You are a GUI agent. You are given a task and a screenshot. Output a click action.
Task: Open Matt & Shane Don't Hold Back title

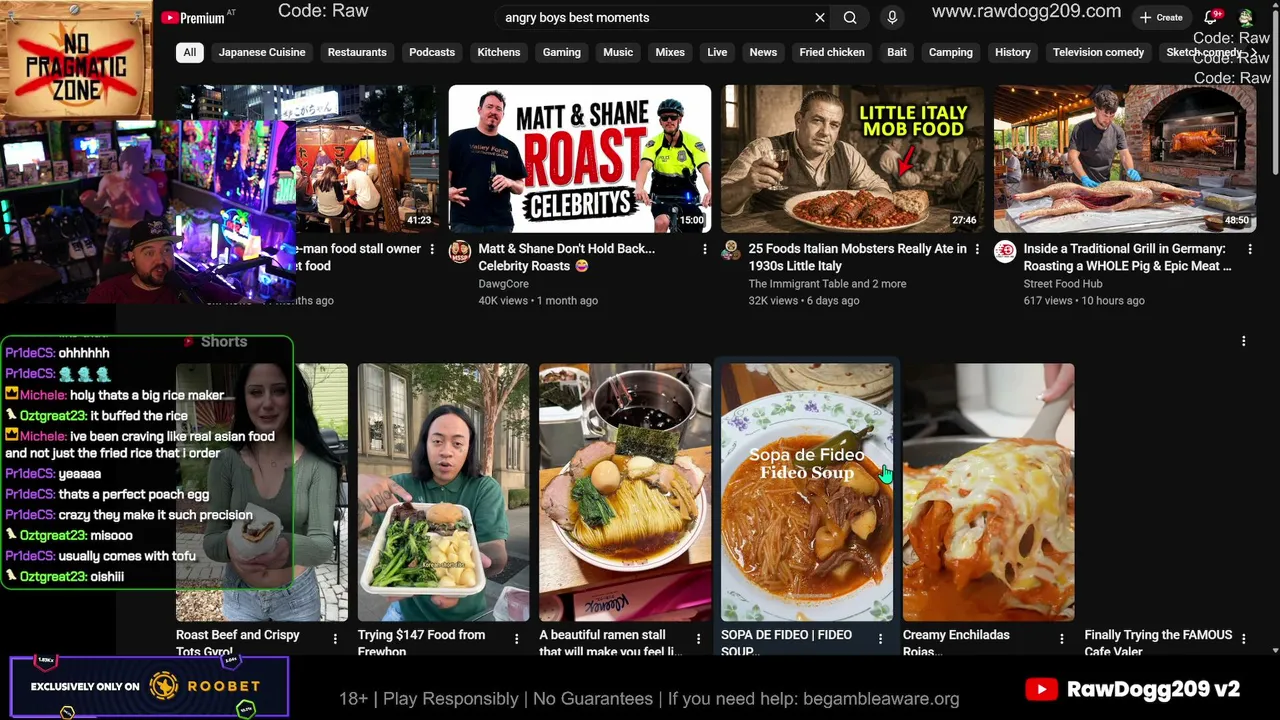pyautogui.click(x=566, y=257)
